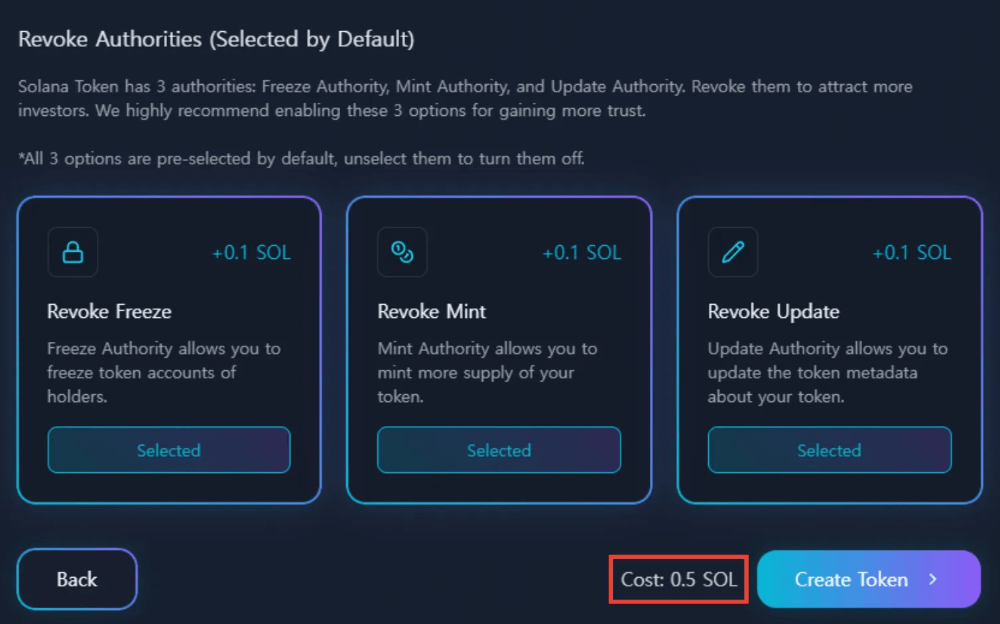The height and width of the screenshot is (624, 1000).
Task: Click the +0.1 SOL price on Revoke Update
Action: click(x=911, y=253)
